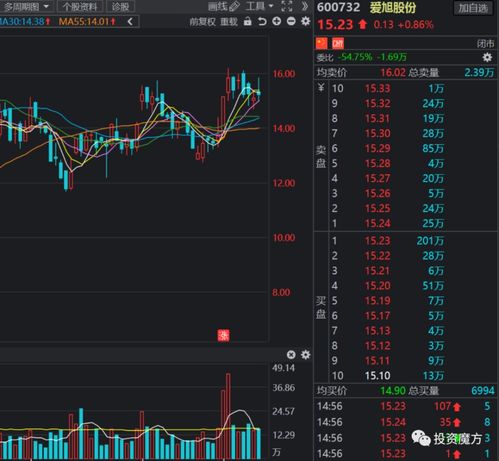
Task: Click buy level 1 volume 201万
Action: click(x=430, y=241)
